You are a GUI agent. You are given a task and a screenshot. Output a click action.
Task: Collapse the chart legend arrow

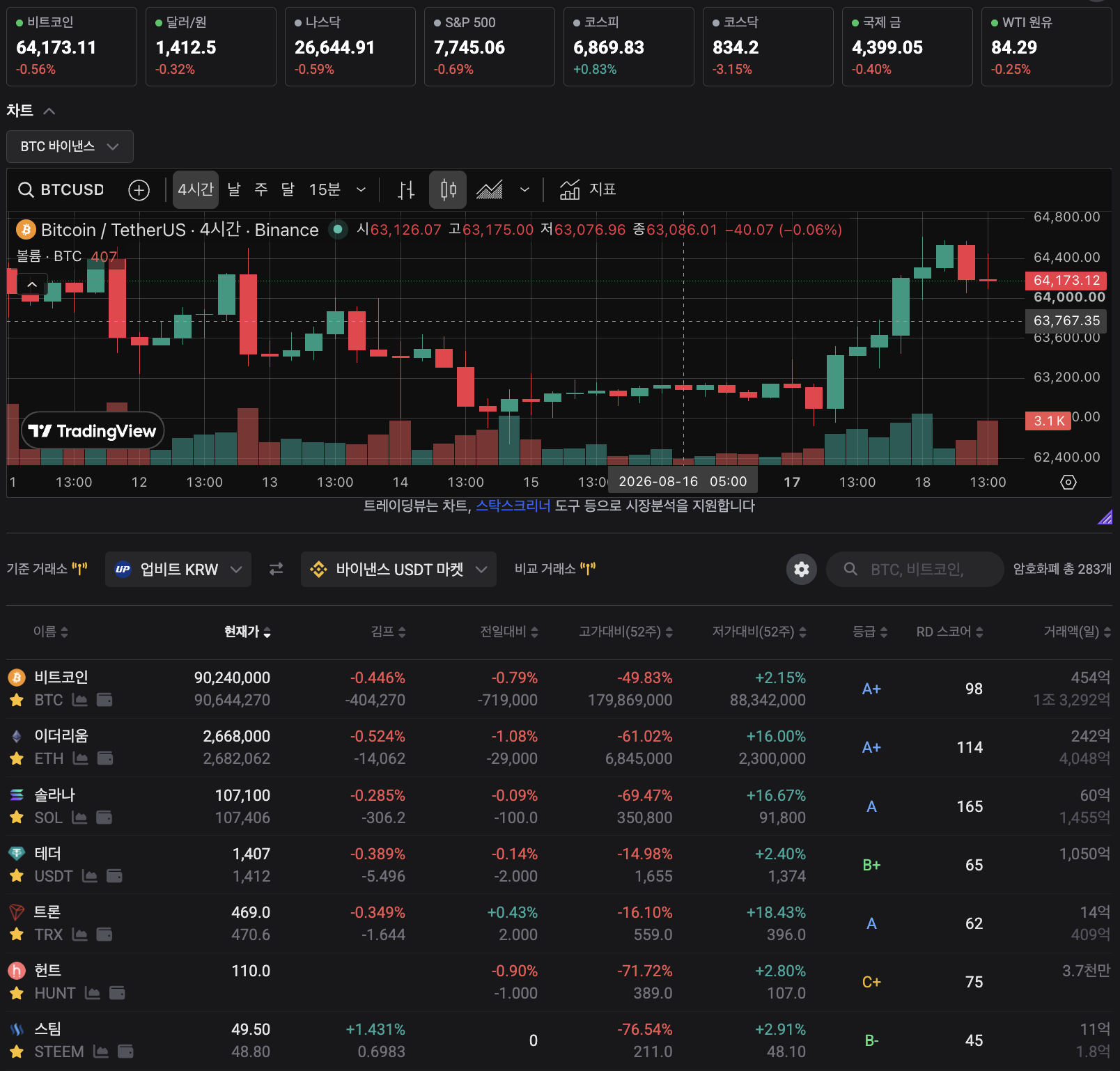[x=32, y=284]
